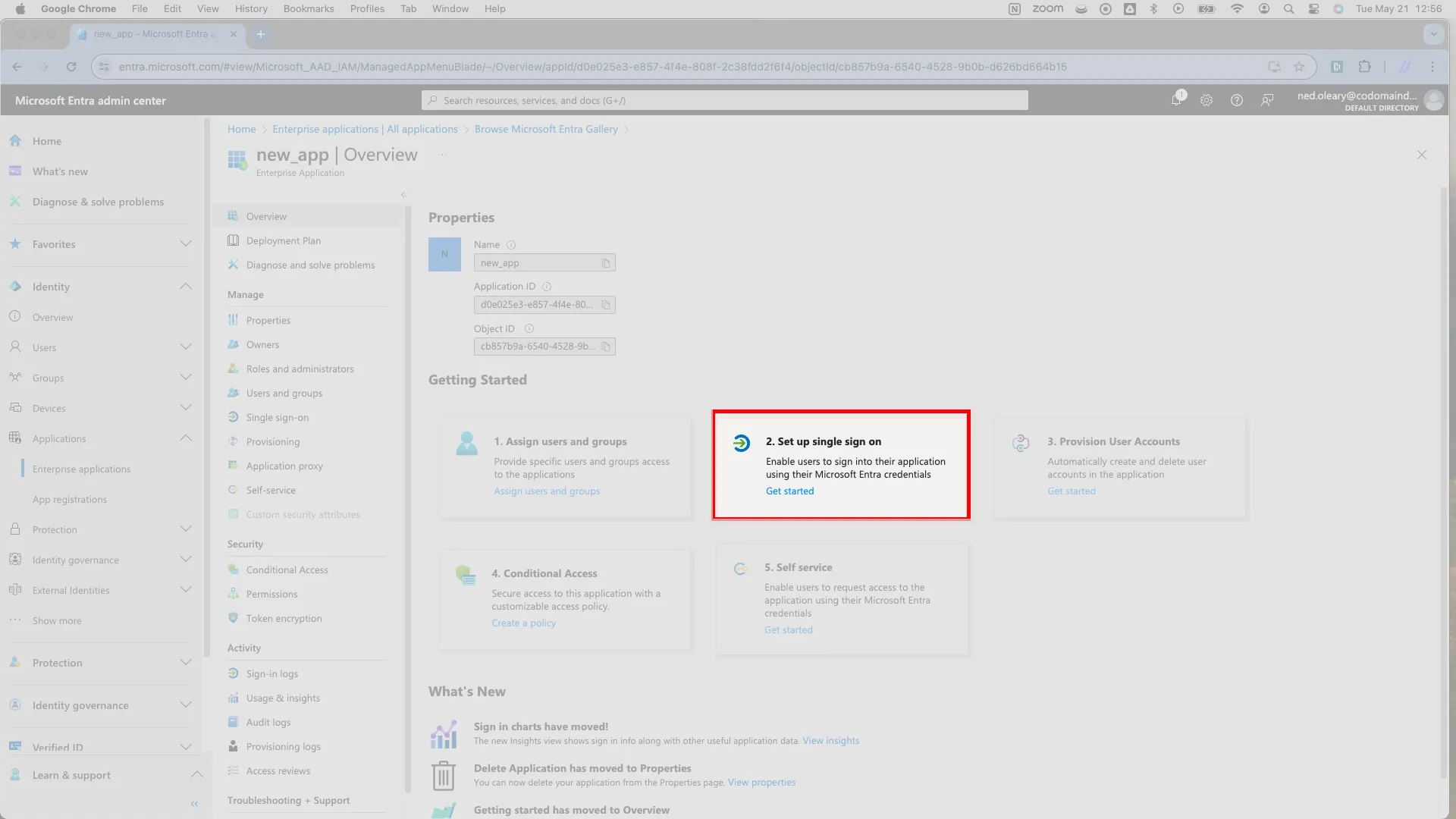The width and height of the screenshot is (1456, 819).
Task: Collapse the Identity section
Action: tap(186, 286)
